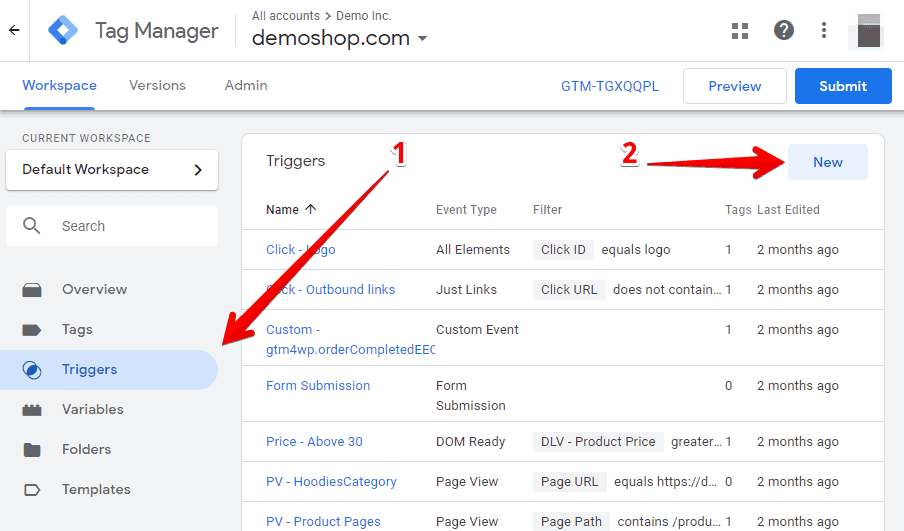Screen dimensions: 904x531
Task: Switch to the Versions tab
Action: [x=157, y=85]
